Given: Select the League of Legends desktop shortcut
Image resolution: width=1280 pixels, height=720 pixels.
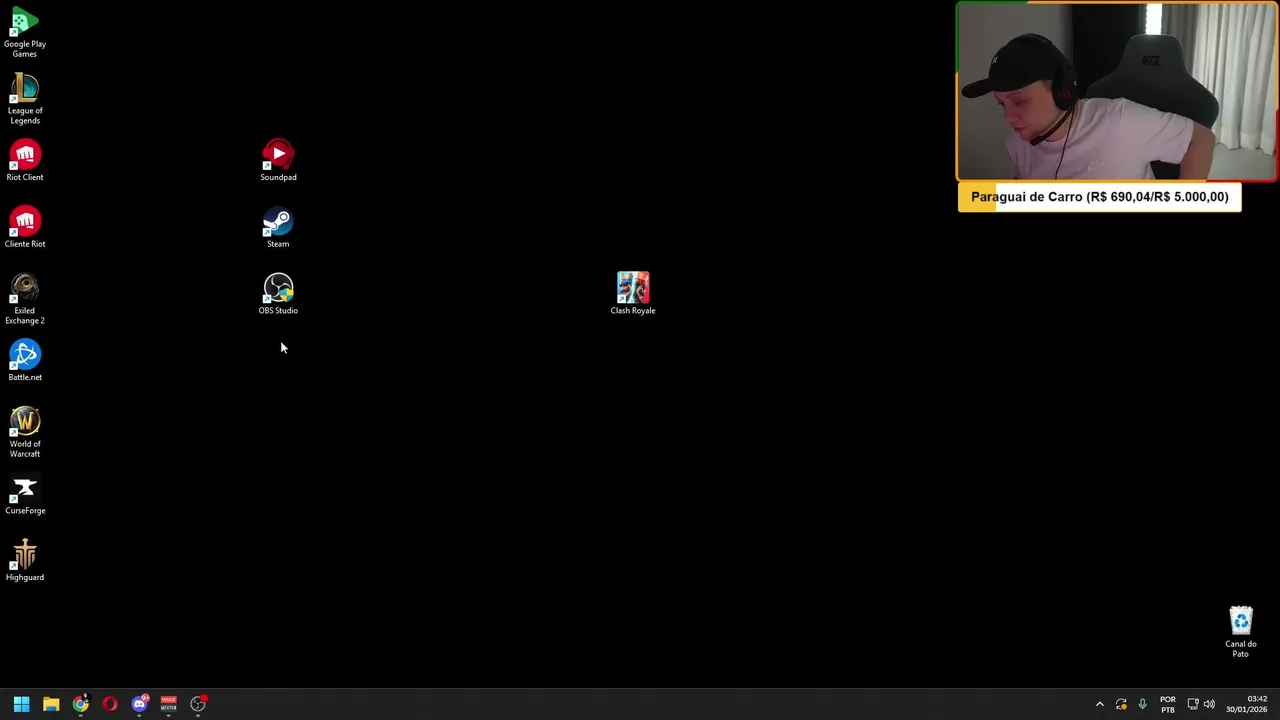Looking at the screenshot, I should point(25,100).
